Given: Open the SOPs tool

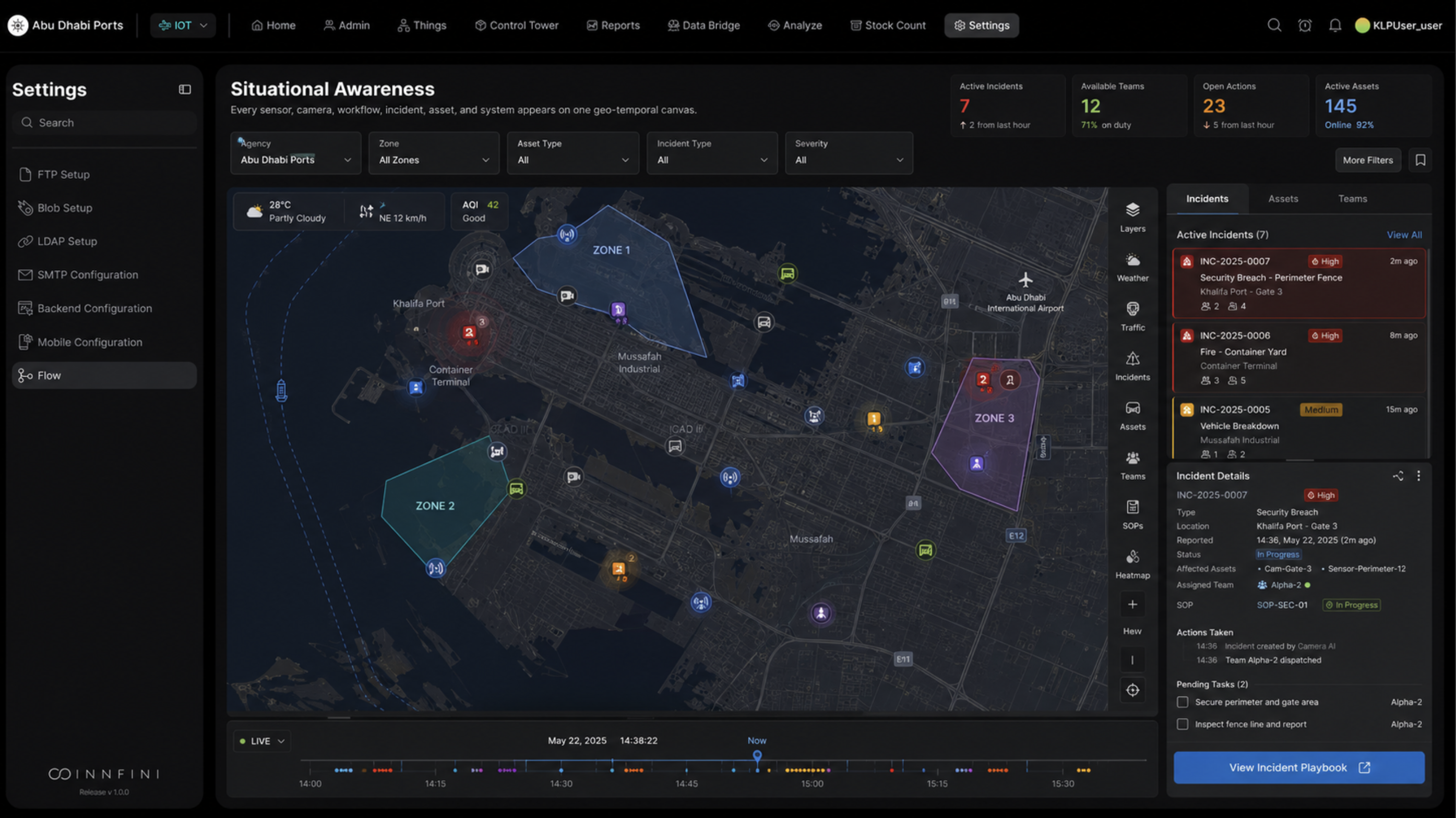Looking at the screenshot, I should (x=1132, y=514).
